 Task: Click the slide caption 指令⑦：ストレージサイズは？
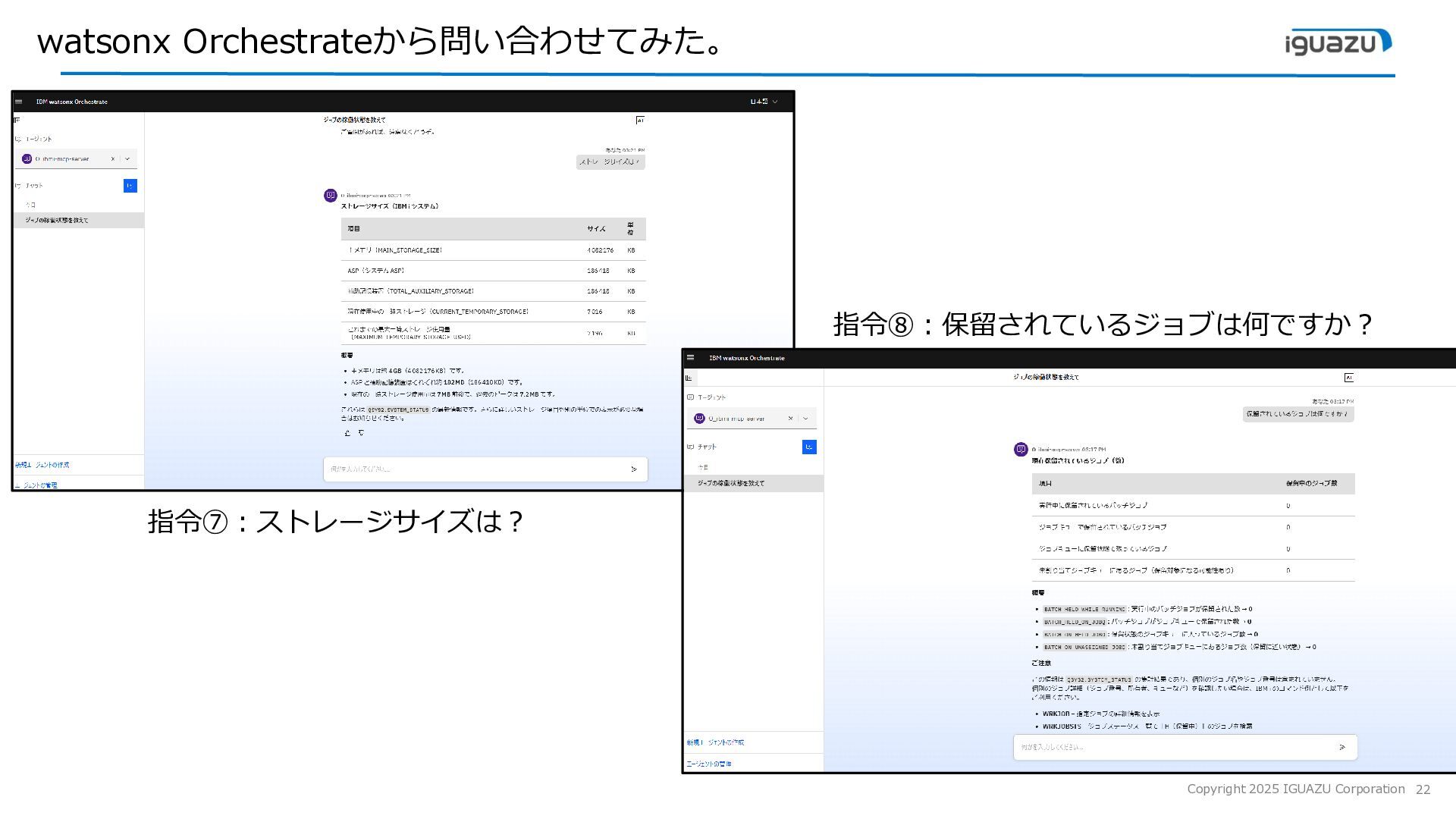336,522
